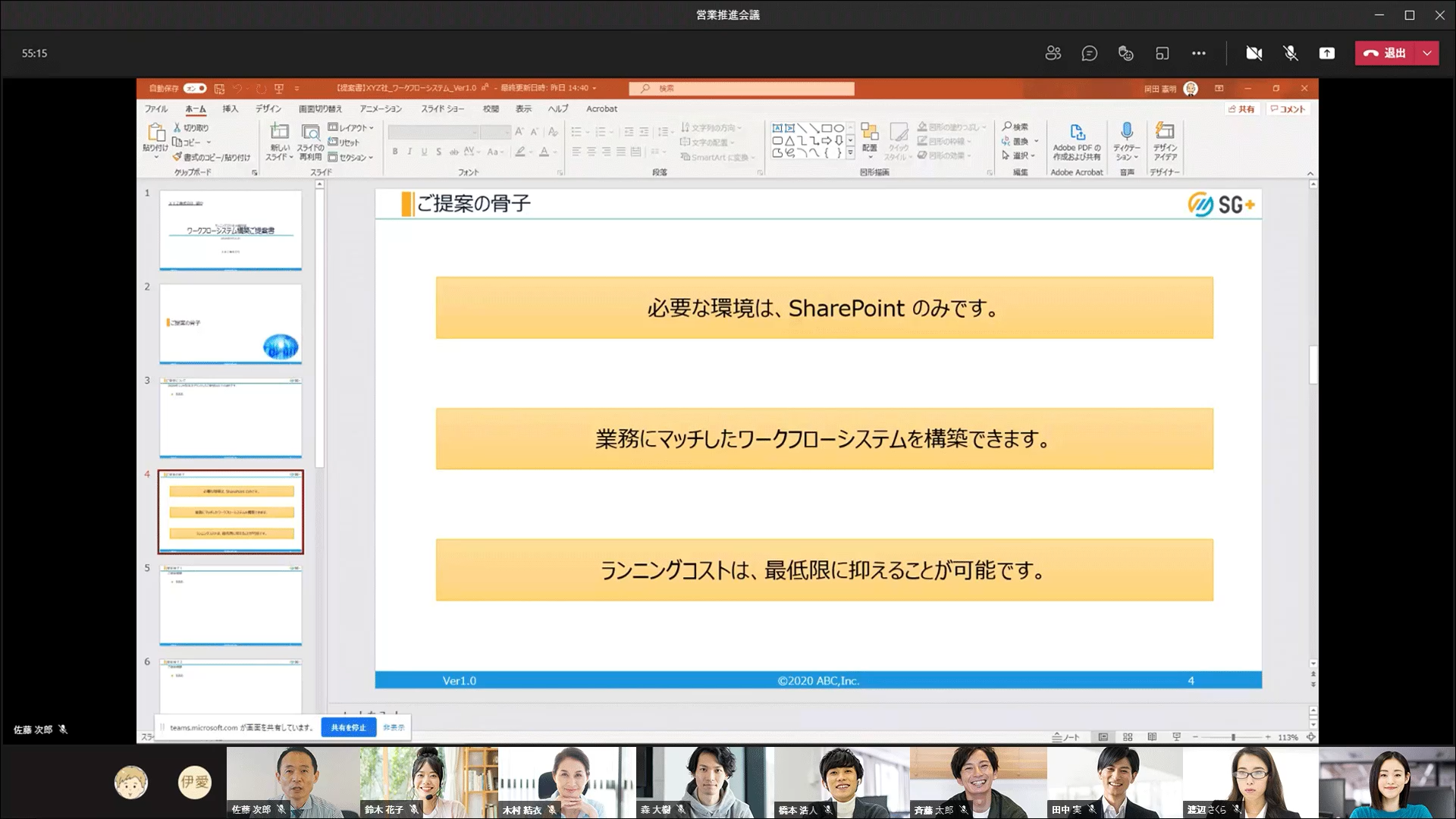
Task: Open the reactions and raise hand icon
Action: pos(1125,53)
